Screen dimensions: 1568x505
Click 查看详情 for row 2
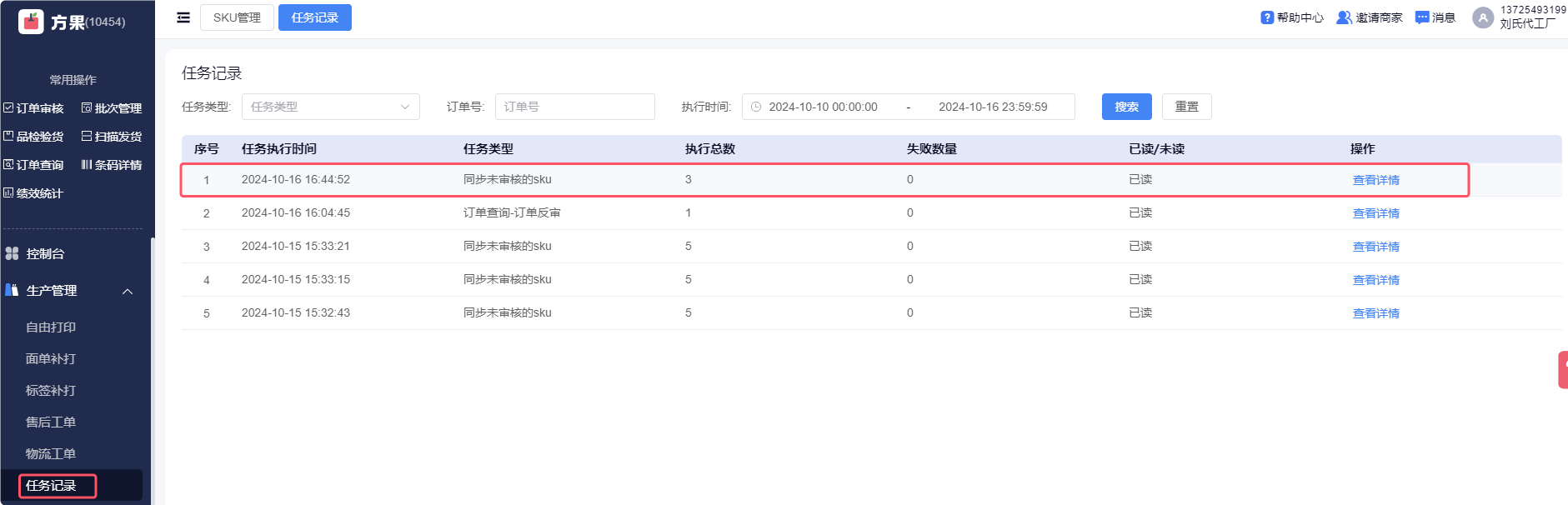click(1375, 213)
